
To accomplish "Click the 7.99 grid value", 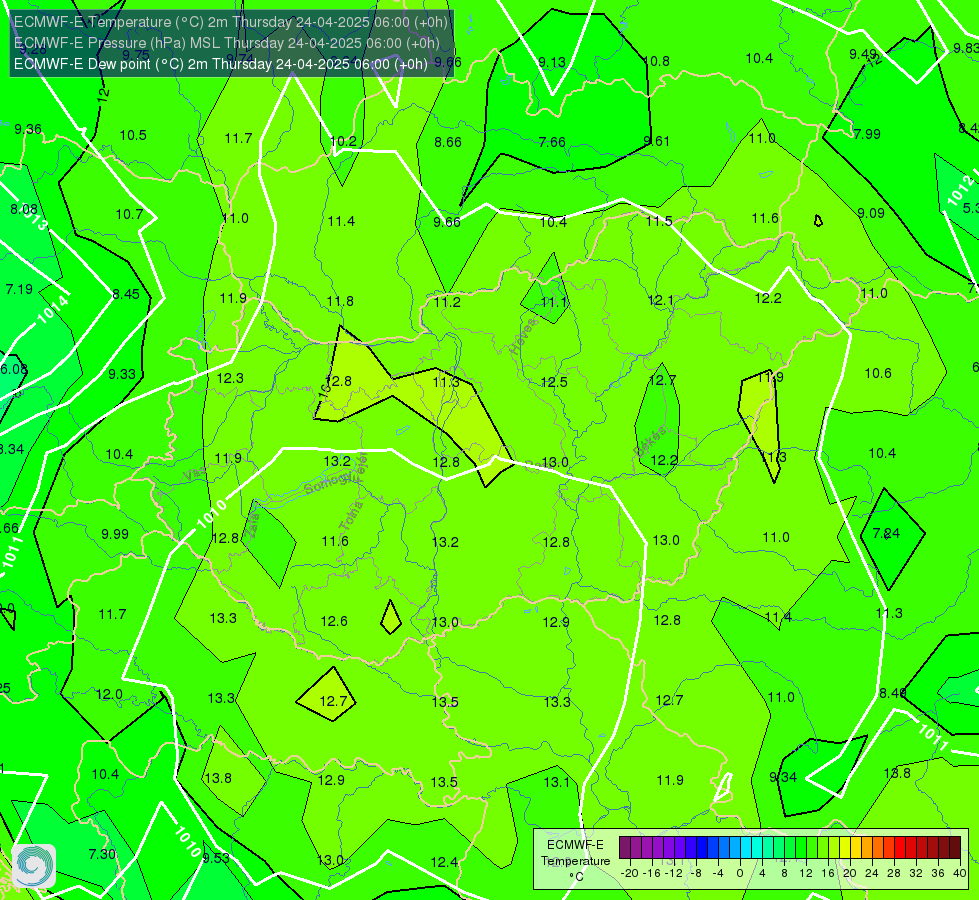I will [867, 134].
